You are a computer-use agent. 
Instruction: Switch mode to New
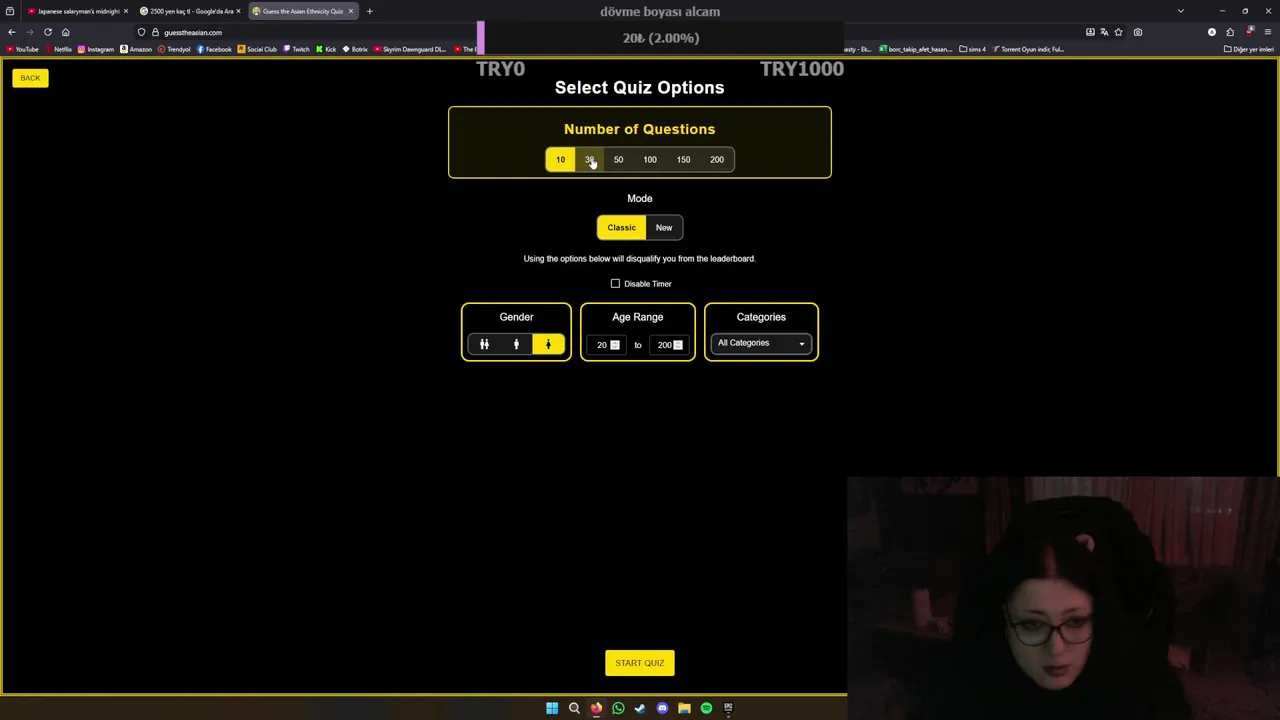664,228
